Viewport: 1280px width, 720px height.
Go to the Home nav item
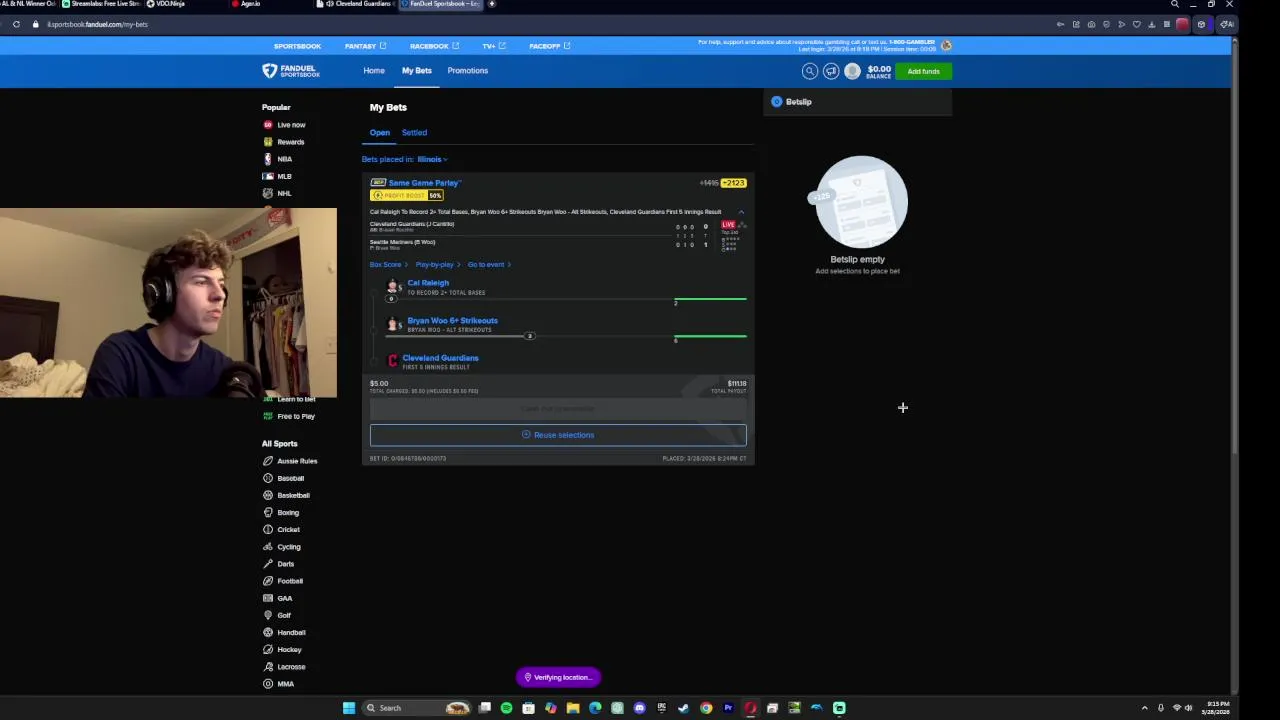click(374, 71)
